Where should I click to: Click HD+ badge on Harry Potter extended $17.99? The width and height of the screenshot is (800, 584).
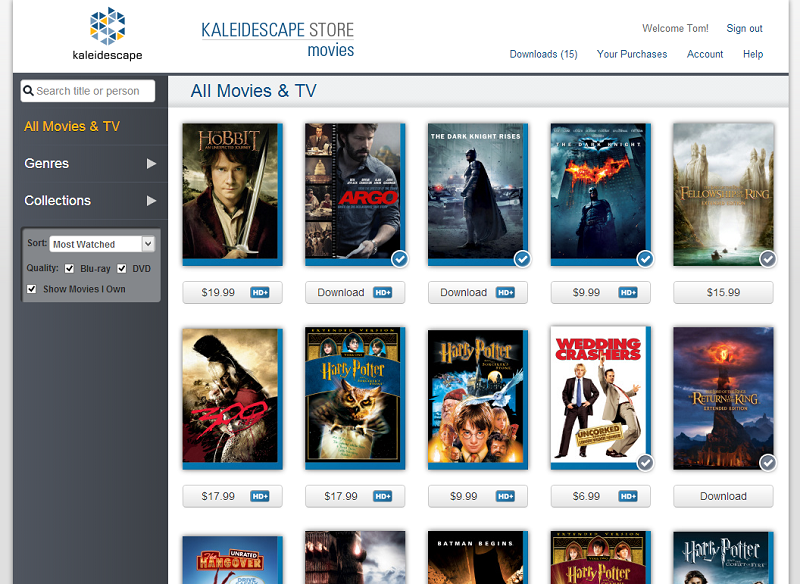pos(383,496)
